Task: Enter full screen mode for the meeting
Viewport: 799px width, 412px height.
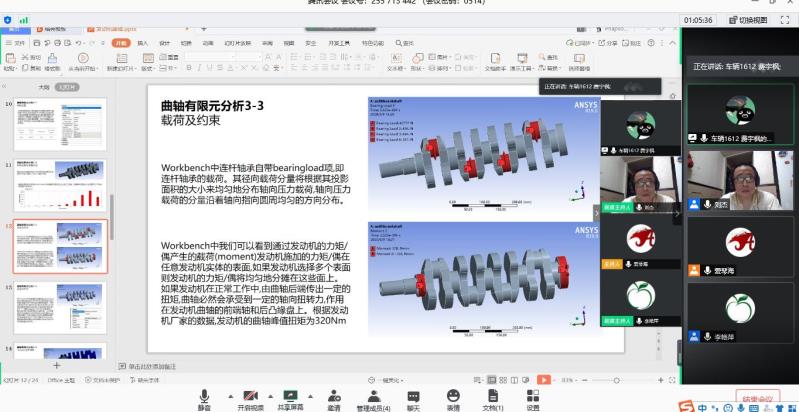Action: click(785, 20)
